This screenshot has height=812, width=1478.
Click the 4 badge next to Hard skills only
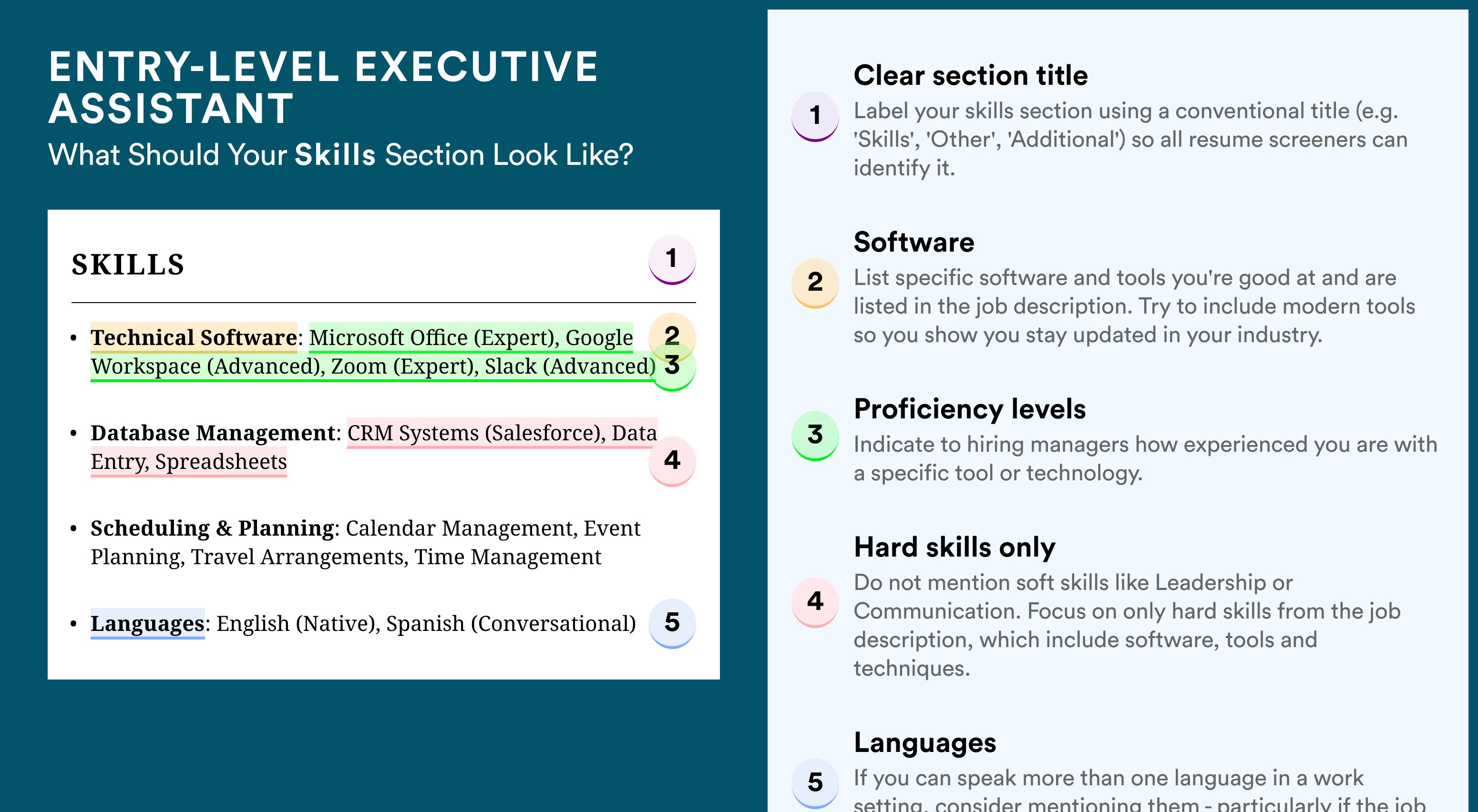pos(815,601)
